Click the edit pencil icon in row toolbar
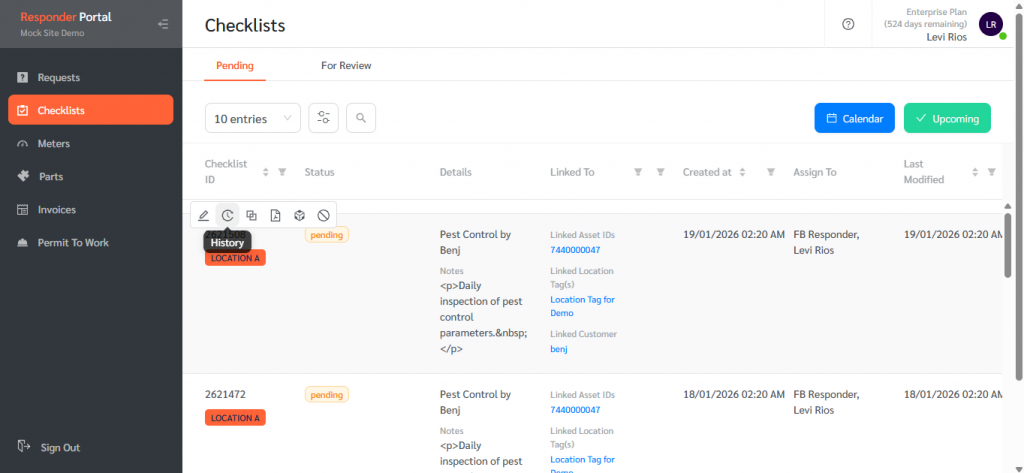This screenshot has height=473, width=1024. coord(204,215)
